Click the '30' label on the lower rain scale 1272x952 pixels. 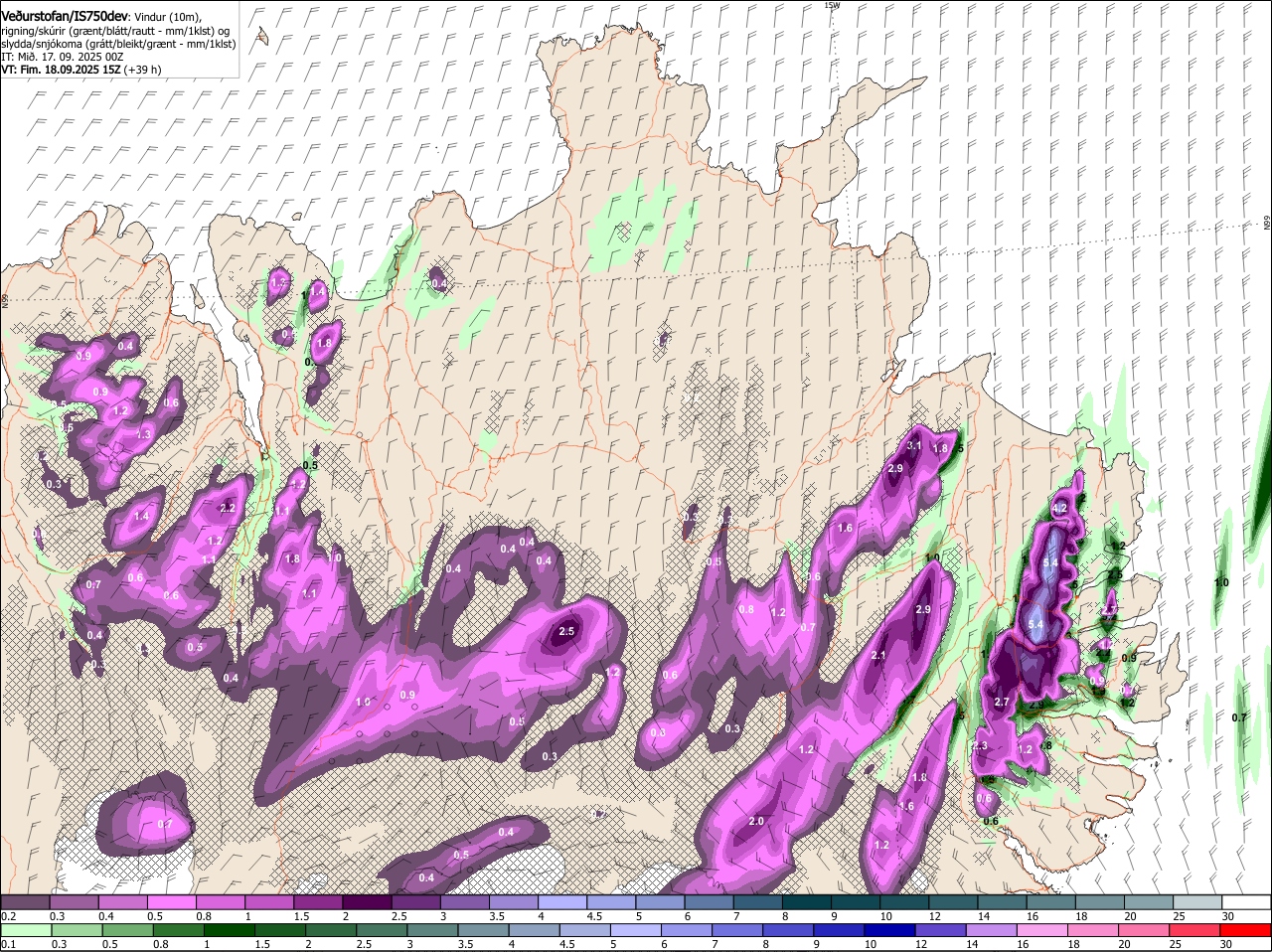tap(1225, 944)
